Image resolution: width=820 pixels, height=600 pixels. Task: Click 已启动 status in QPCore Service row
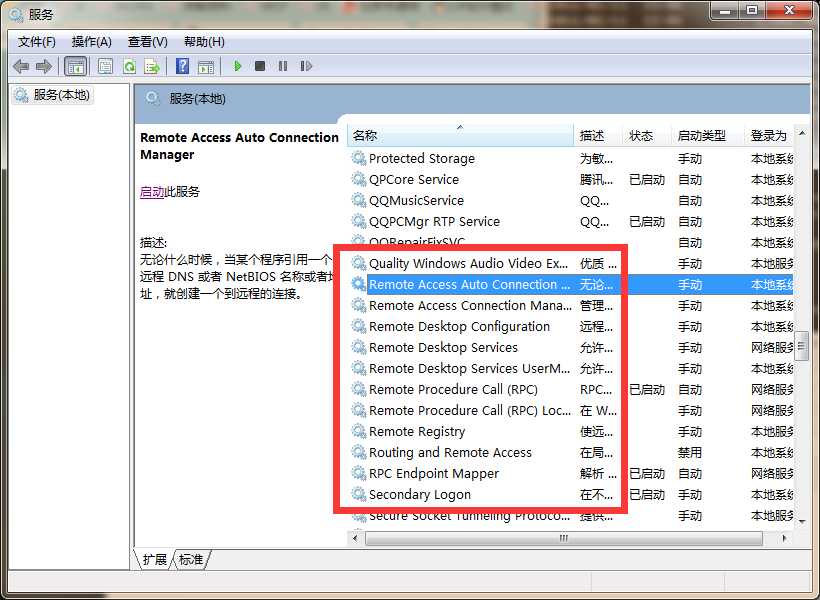[x=646, y=179]
